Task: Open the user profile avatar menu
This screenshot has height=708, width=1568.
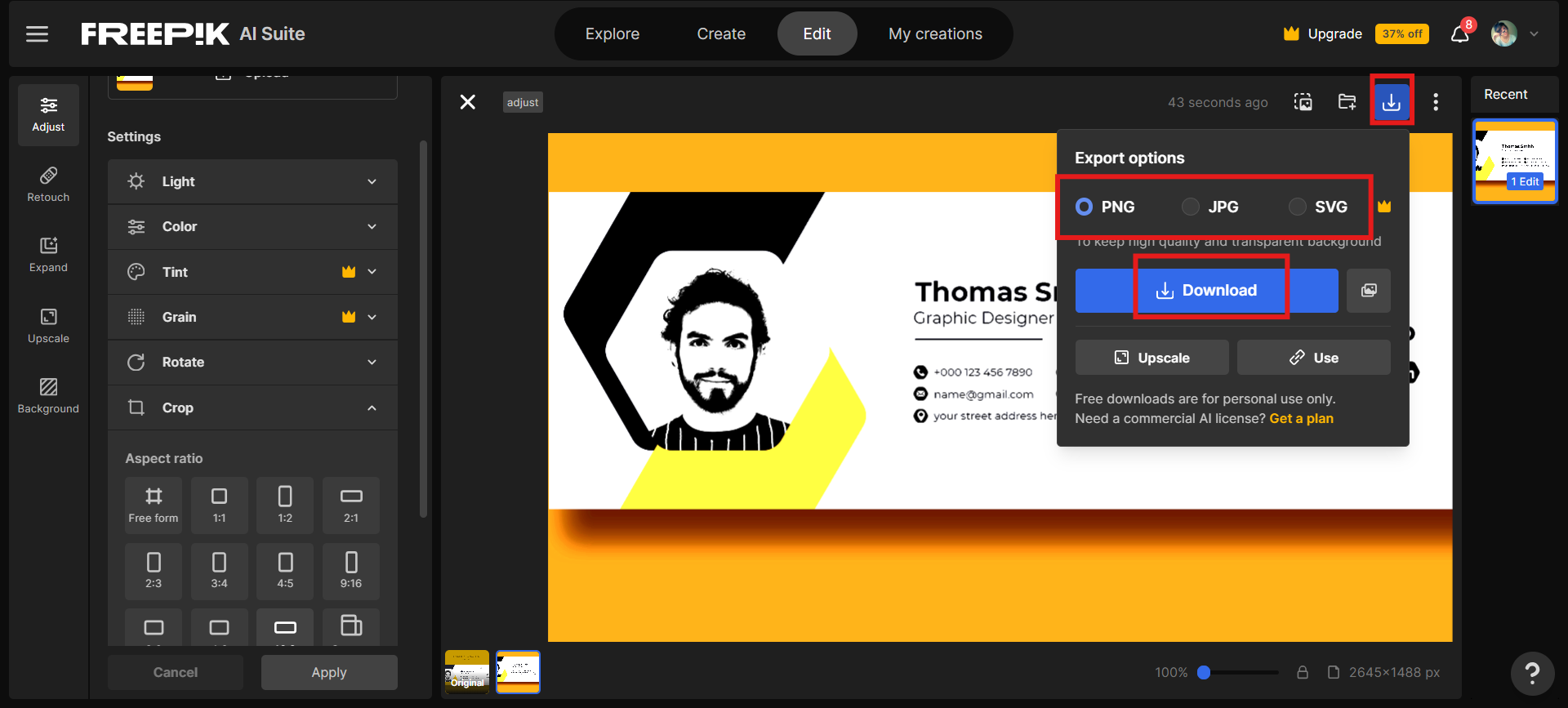Action: [1503, 33]
